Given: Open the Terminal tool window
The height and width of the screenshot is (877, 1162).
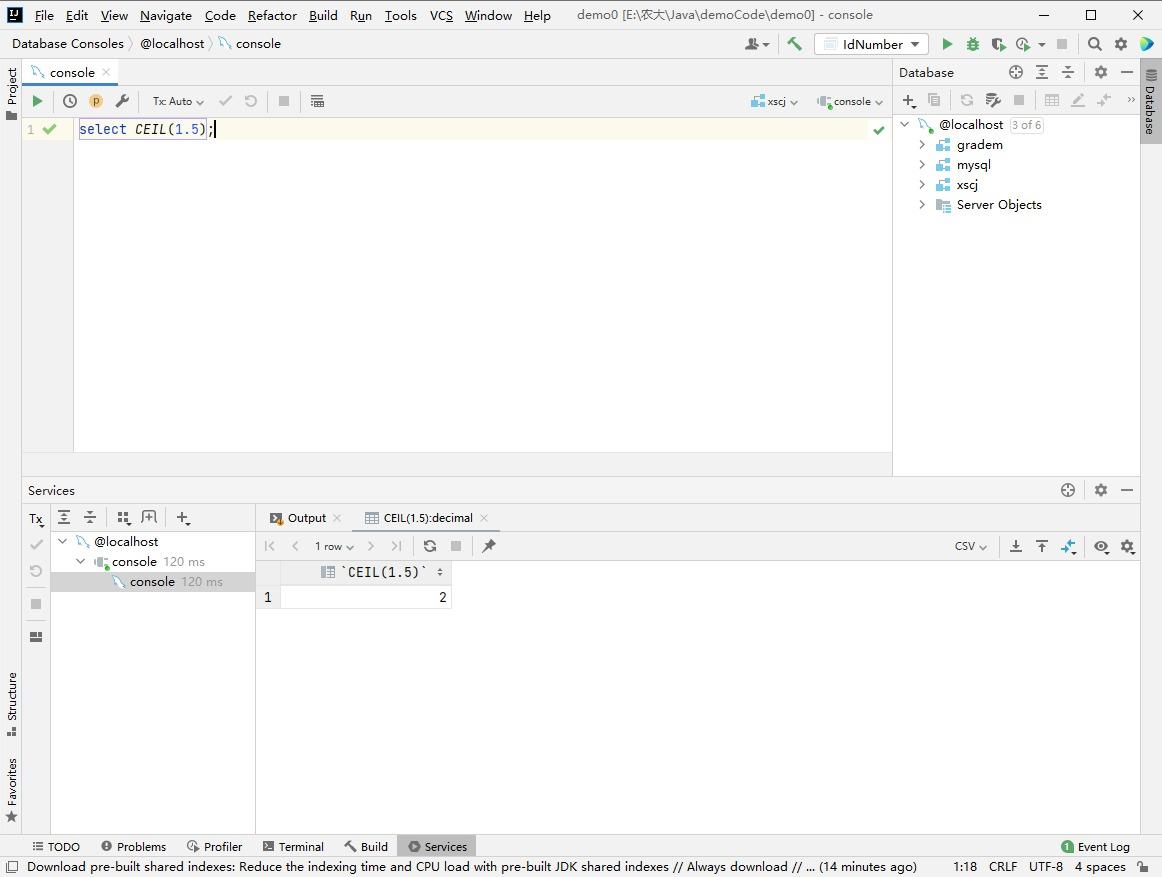Looking at the screenshot, I should tap(293, 846).
